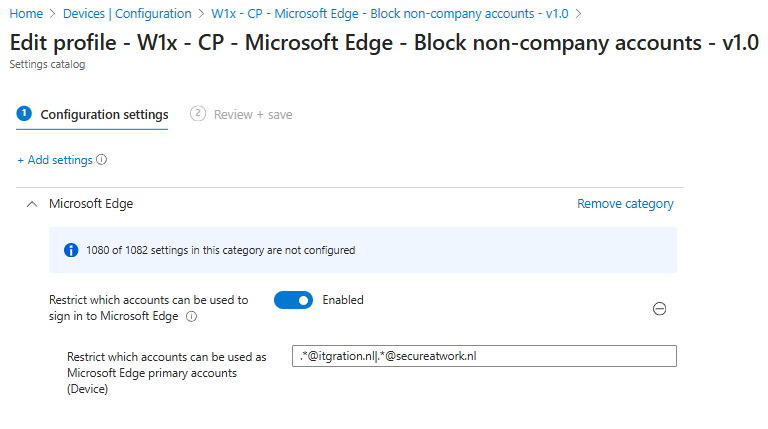
Task: Open Devices | Configuration breadcrumb
Action: click(x=127, y=13)
